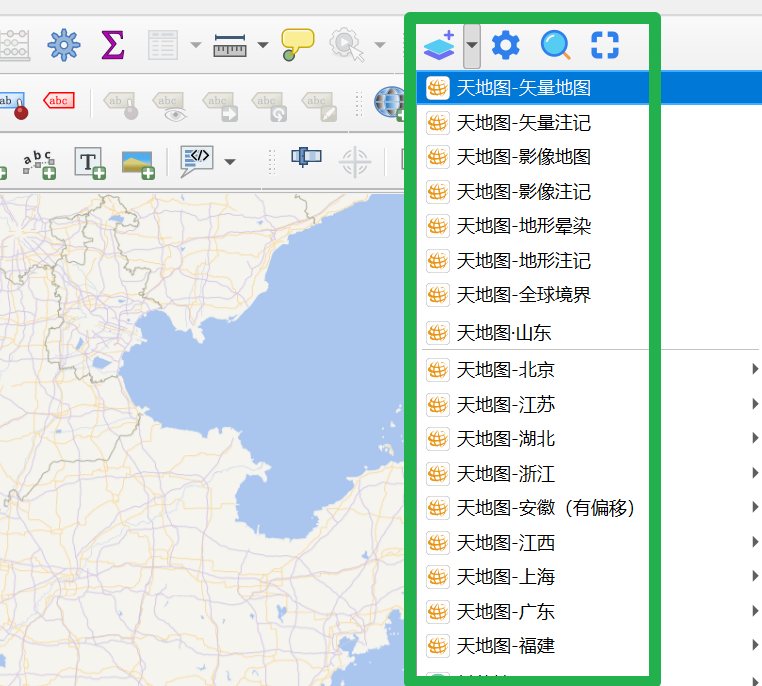This screenshot has height=686, width=762.
Task: Open dropdown arrow next to add-layer icon
Action: [x=472, y=46]
